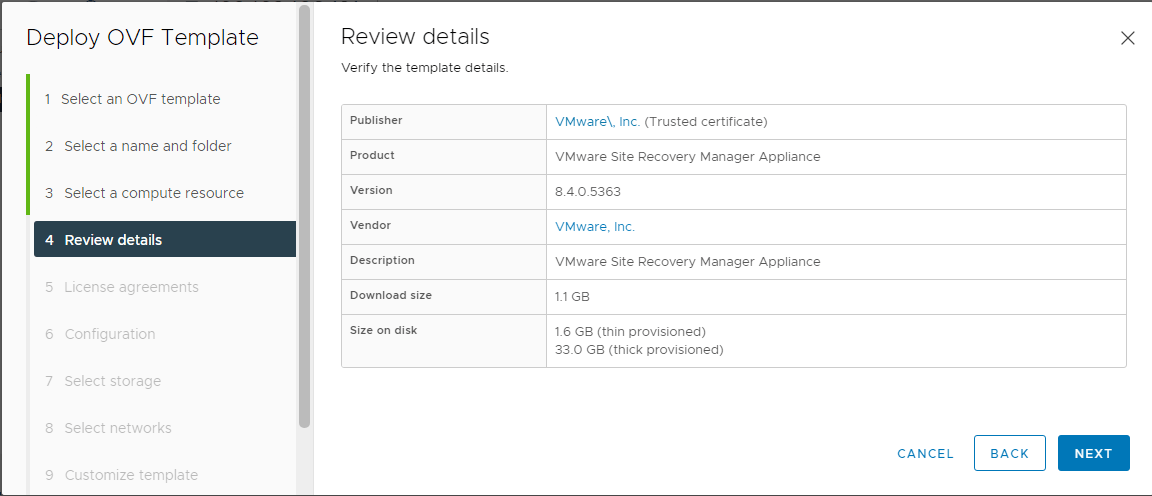Select the version value 8.4.0.5363

[588, 192]
